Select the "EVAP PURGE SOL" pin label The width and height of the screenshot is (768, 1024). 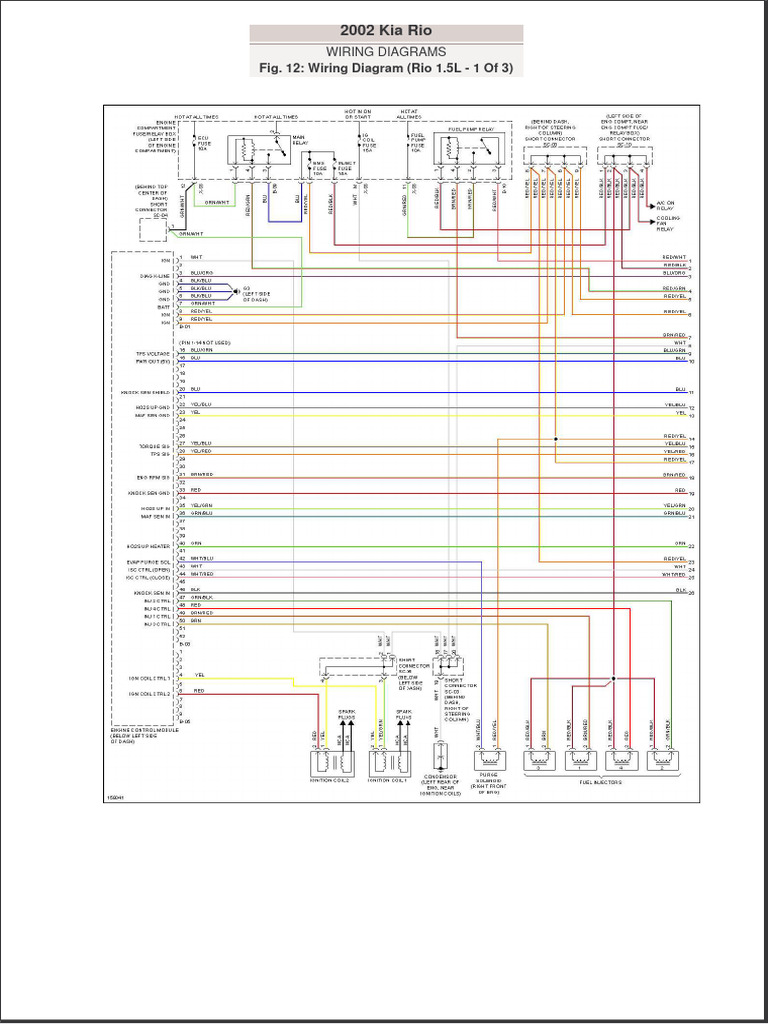[x=149, y=562]
